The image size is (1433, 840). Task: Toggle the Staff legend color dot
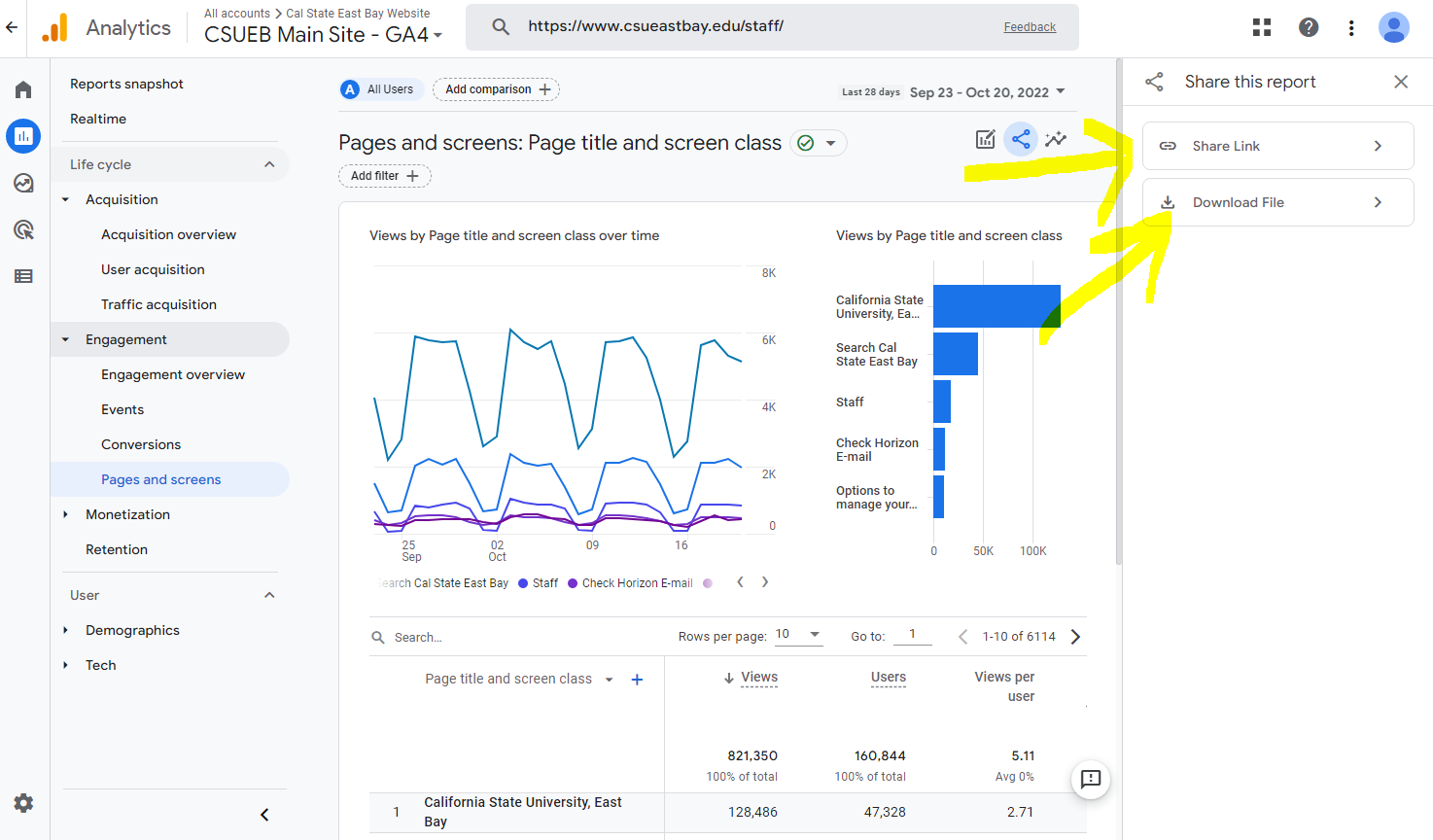[523, 583]
